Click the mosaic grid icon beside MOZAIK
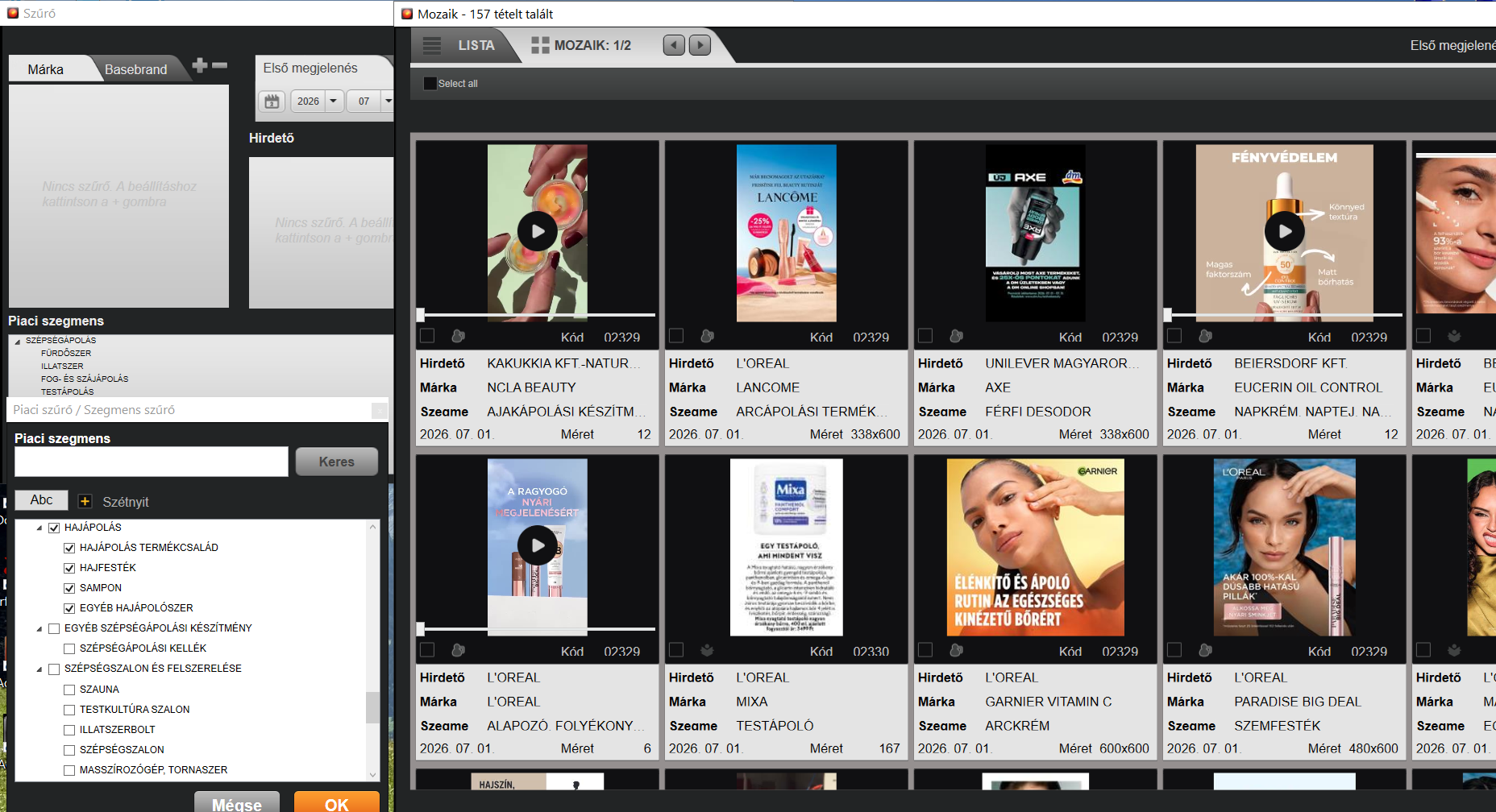1496x812 pixels. coord(540,45)
